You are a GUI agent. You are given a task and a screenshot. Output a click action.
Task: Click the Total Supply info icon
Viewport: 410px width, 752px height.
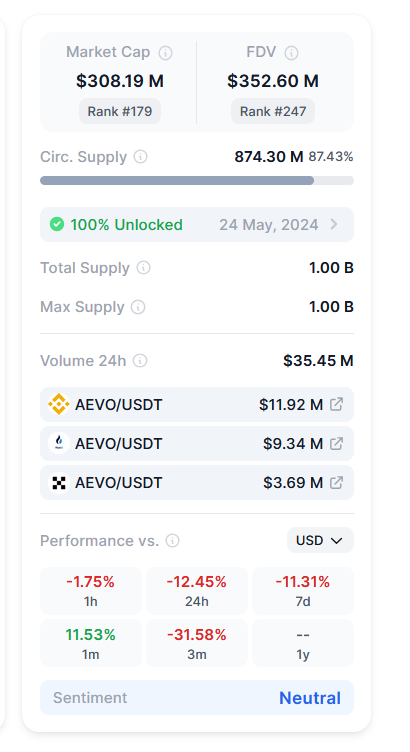(x=143, y=268)
